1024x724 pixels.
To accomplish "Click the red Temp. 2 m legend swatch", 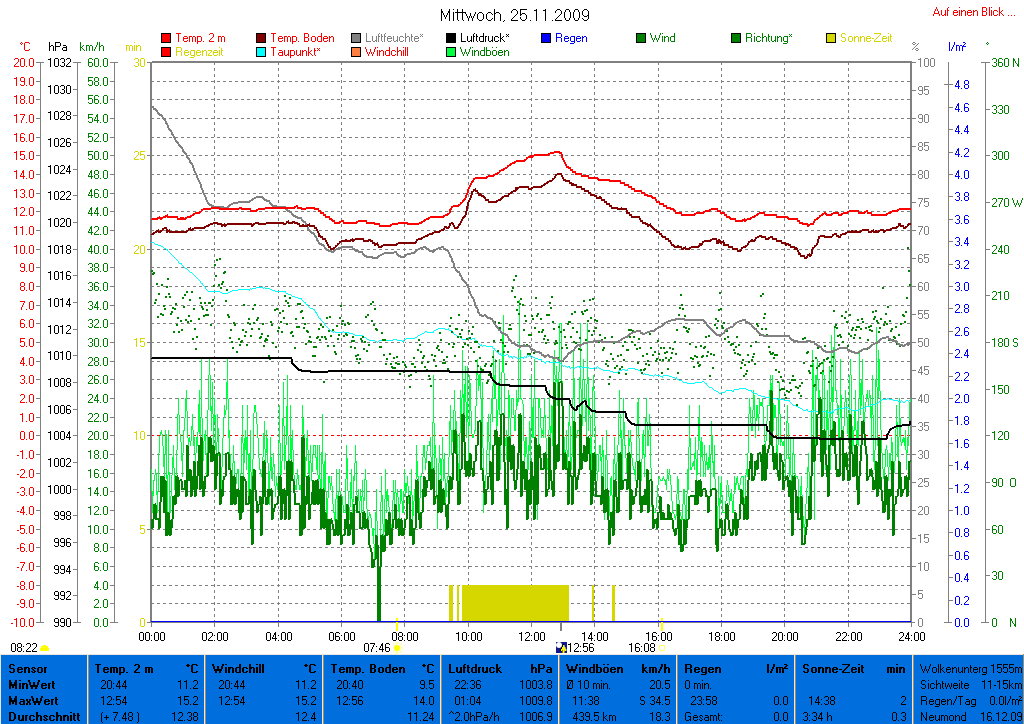I will 166,38.
